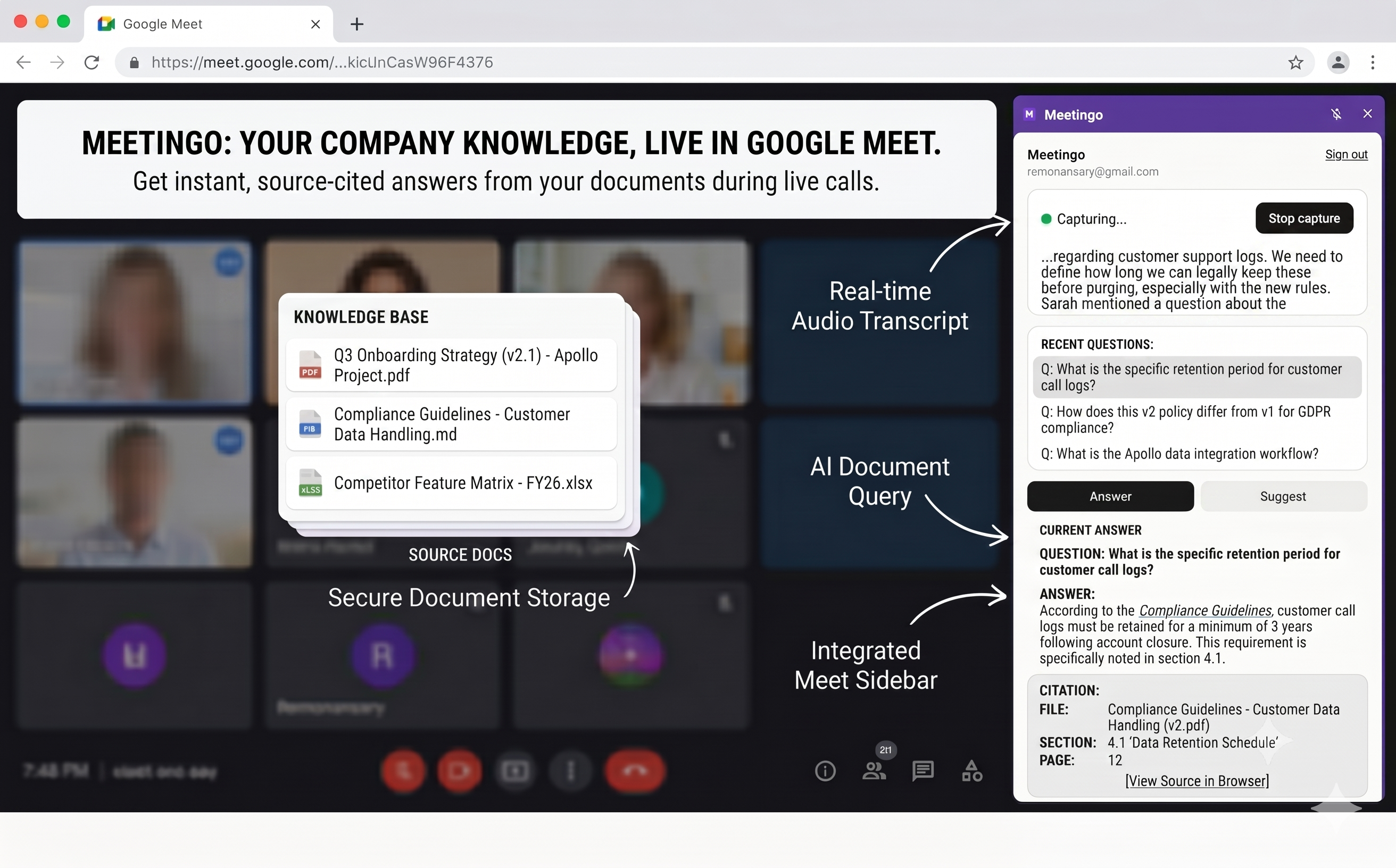Click the lock icon in address bar
This screenshot has width=1396, height=868.
coord(134,63)
